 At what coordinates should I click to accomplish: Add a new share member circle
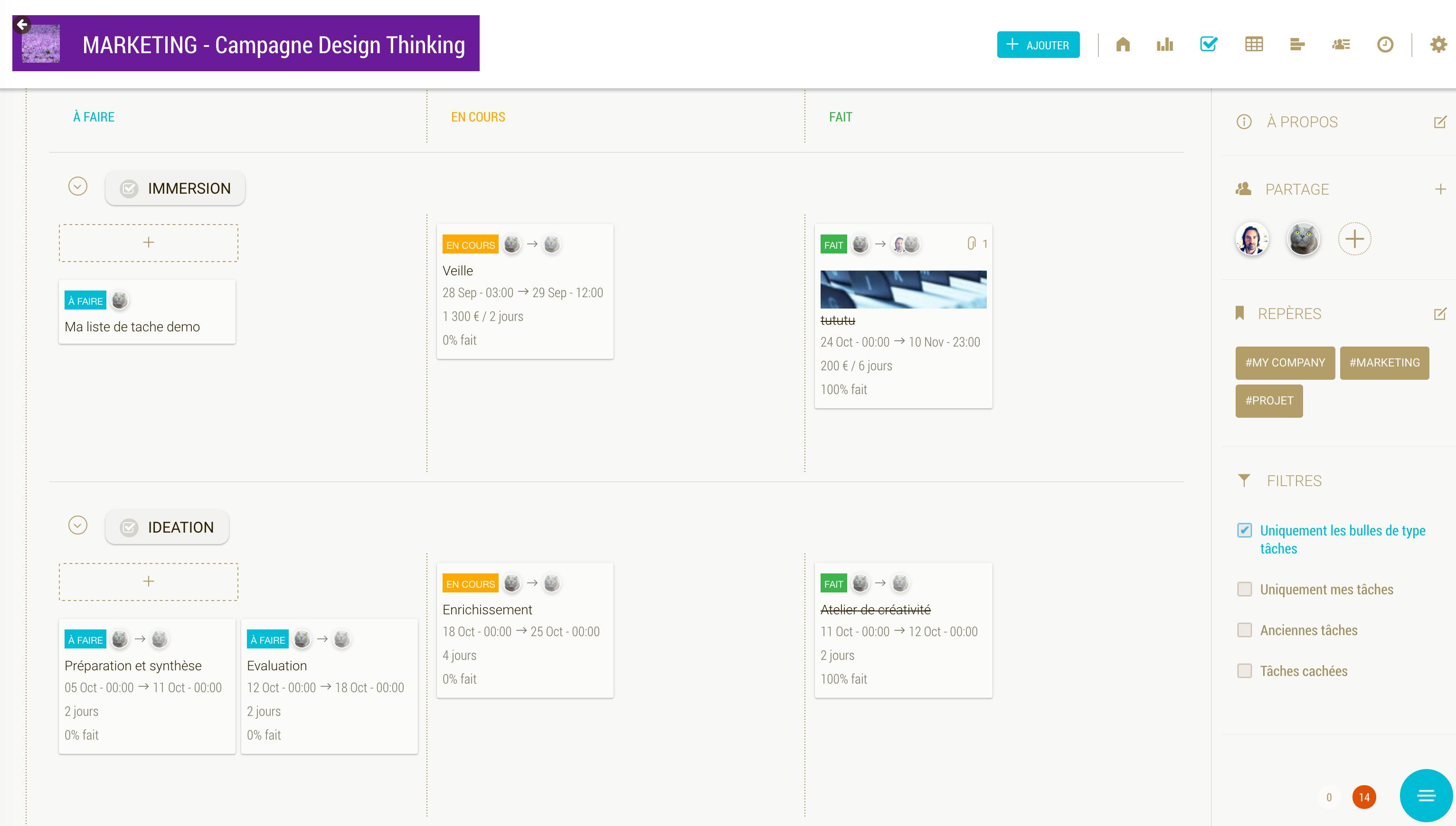[1354, 239]
